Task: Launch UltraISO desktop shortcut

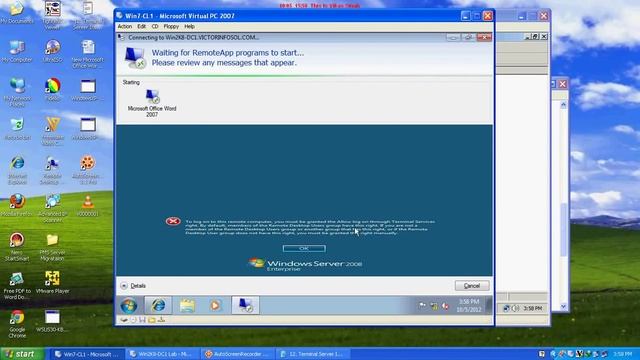Action: click(53, 51)
